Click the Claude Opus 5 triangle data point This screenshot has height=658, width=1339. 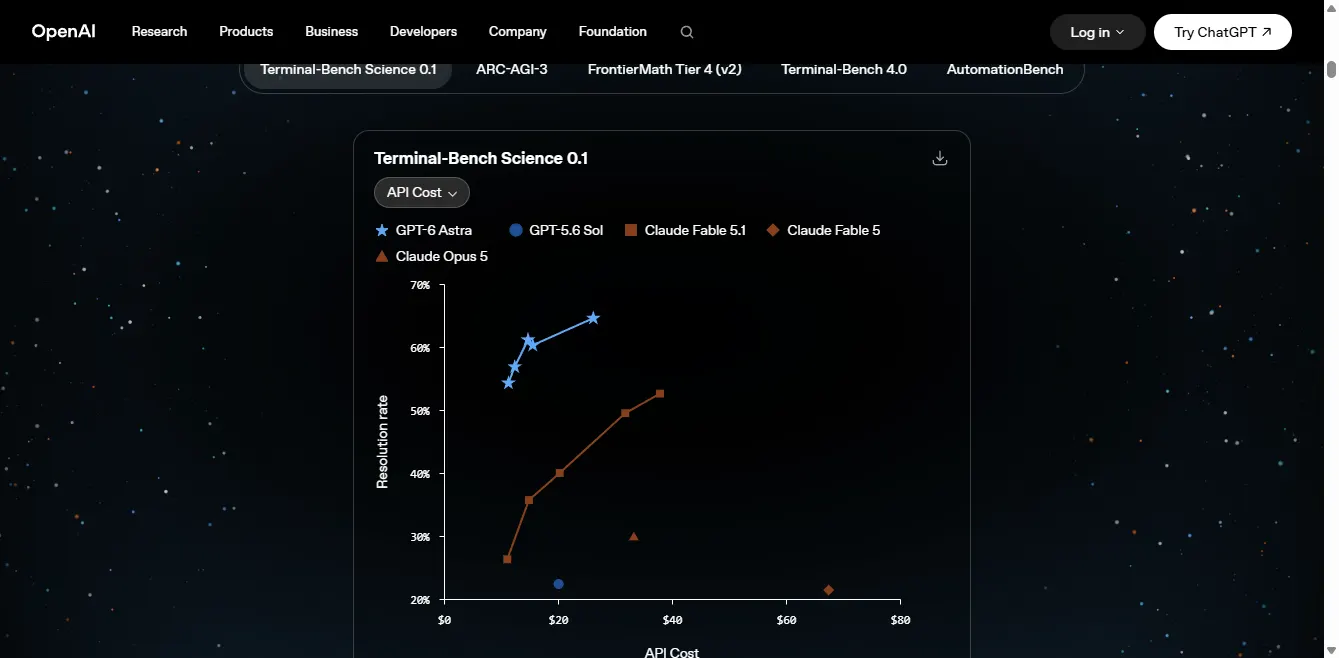(634, 537)
